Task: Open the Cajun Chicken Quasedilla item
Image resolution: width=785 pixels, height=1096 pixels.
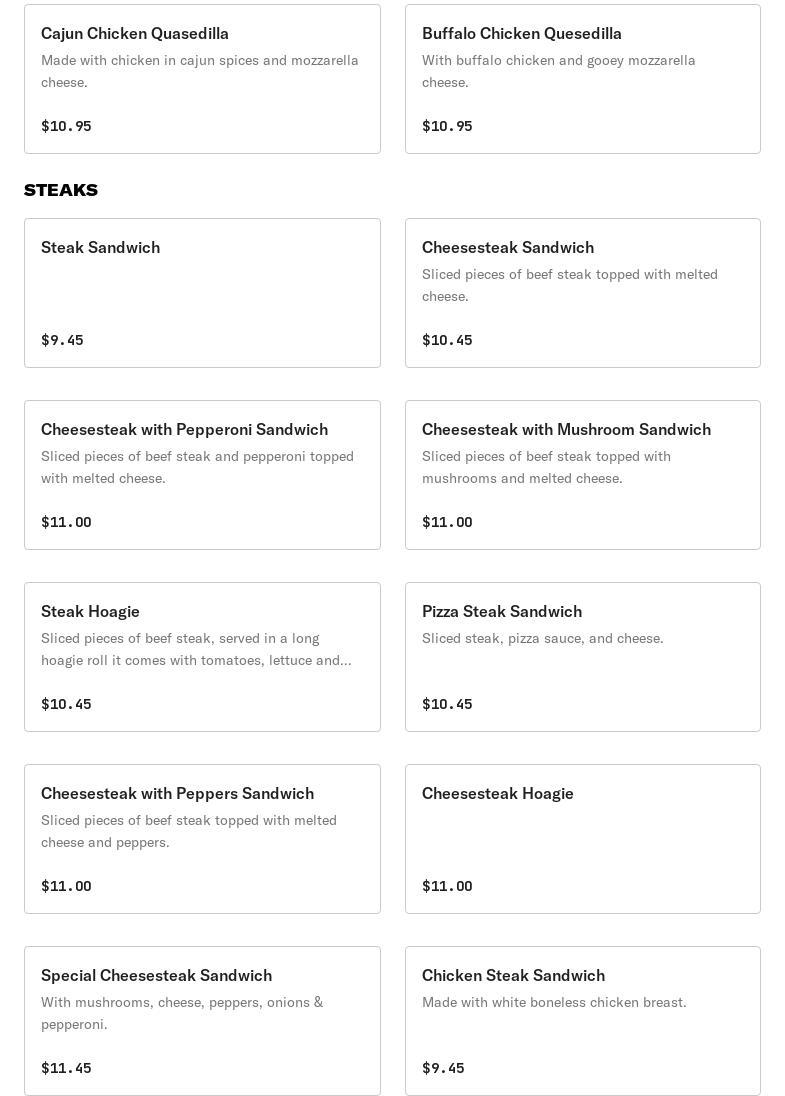Action: pos(202,79)
